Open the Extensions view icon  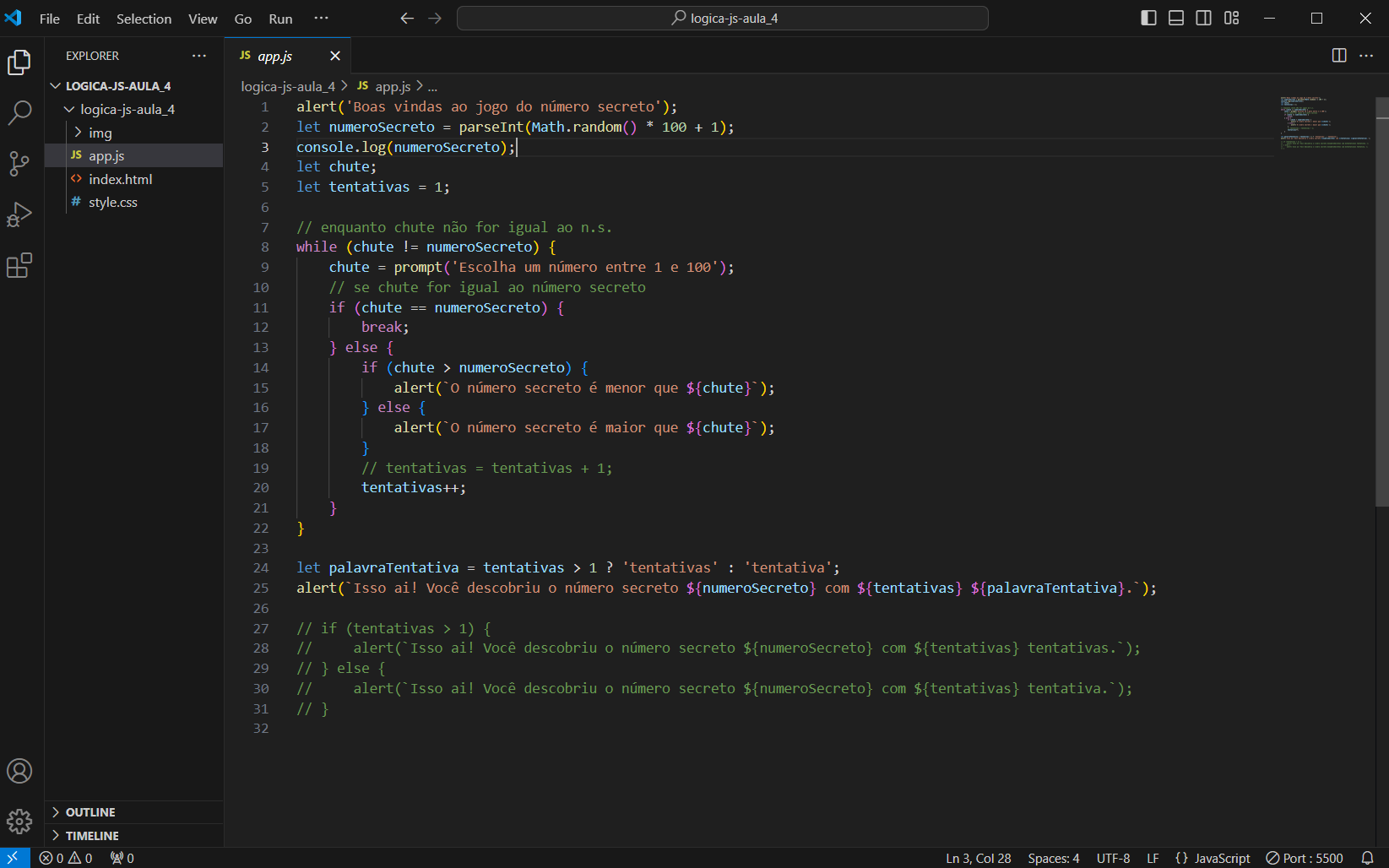tap(19, 265)
